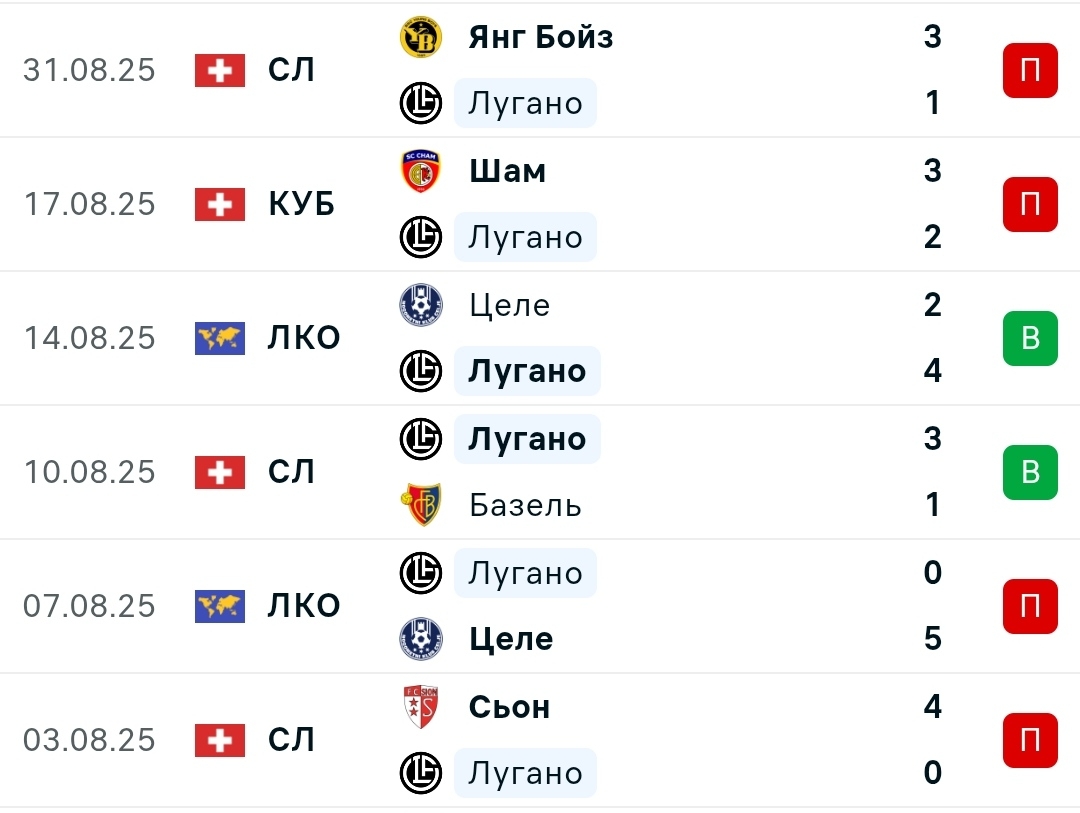Select the 07.08.25 match date
Screen dimensions: 1080x813
[90, 606]
